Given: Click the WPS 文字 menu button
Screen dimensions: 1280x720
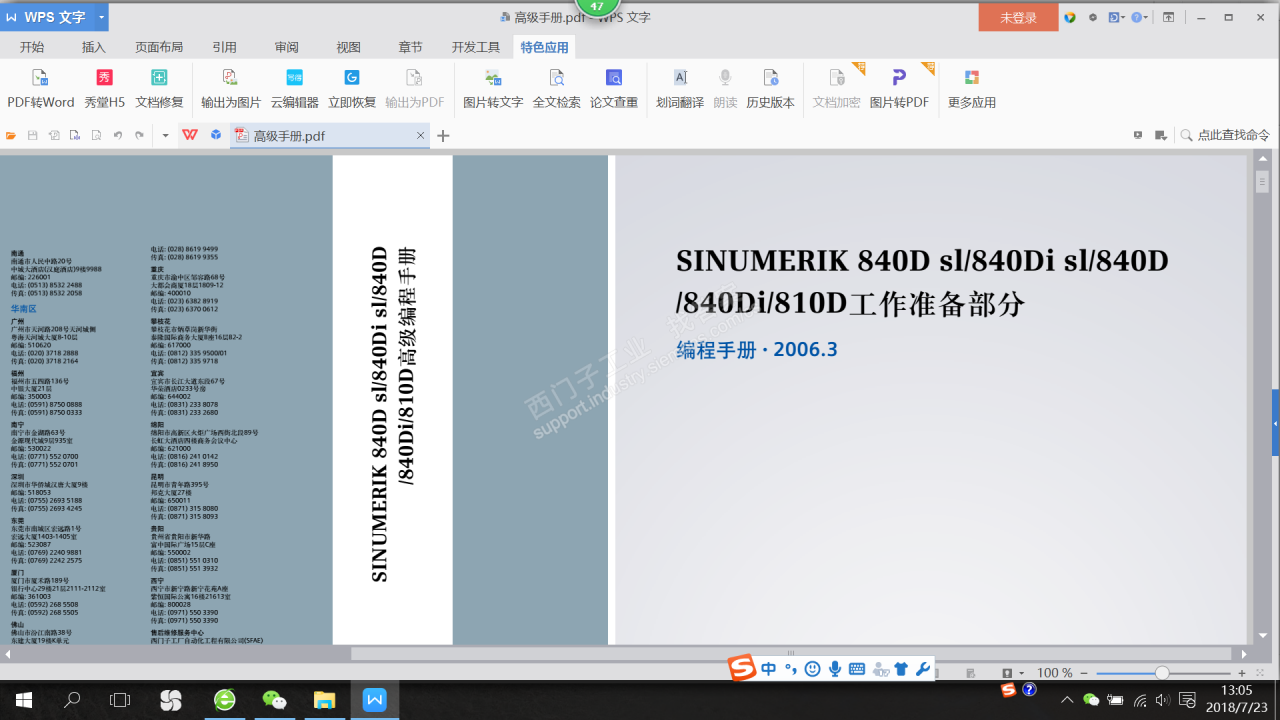Looking at the screenshot, I should pyautogui.click(x=47, y=17).
